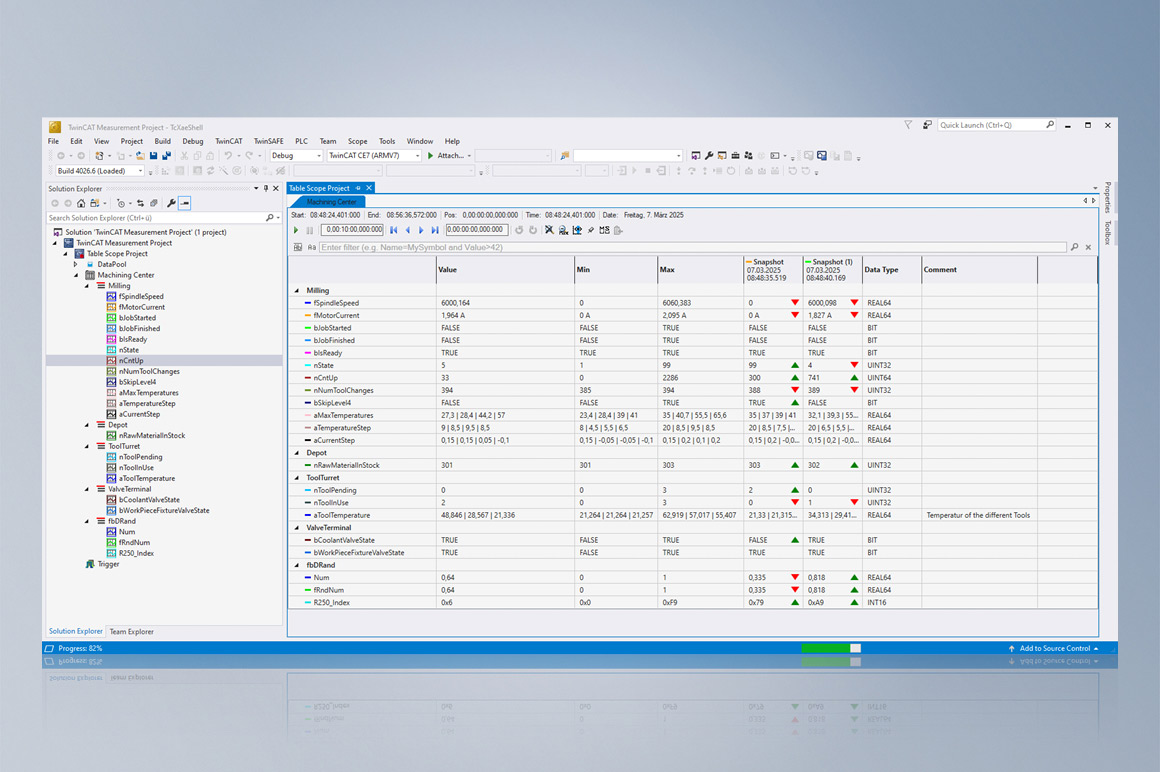Open the Debug configuration dropdown
Image resolution: width=1160 pixels, height=772 pixels.
pyautogui.click(x=318, y=156)
